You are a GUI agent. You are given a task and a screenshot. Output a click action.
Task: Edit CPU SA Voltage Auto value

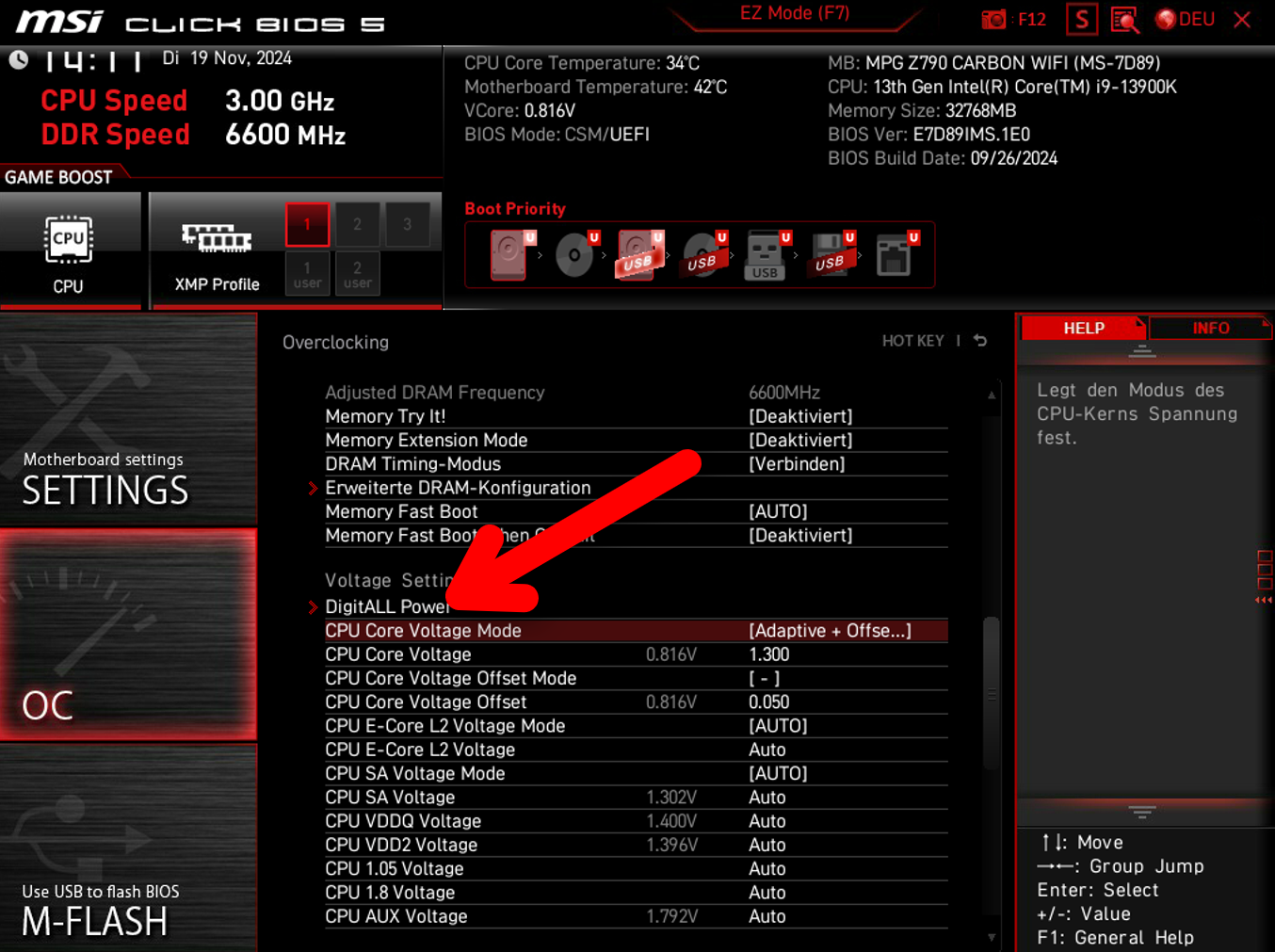(x=767, y=798)
